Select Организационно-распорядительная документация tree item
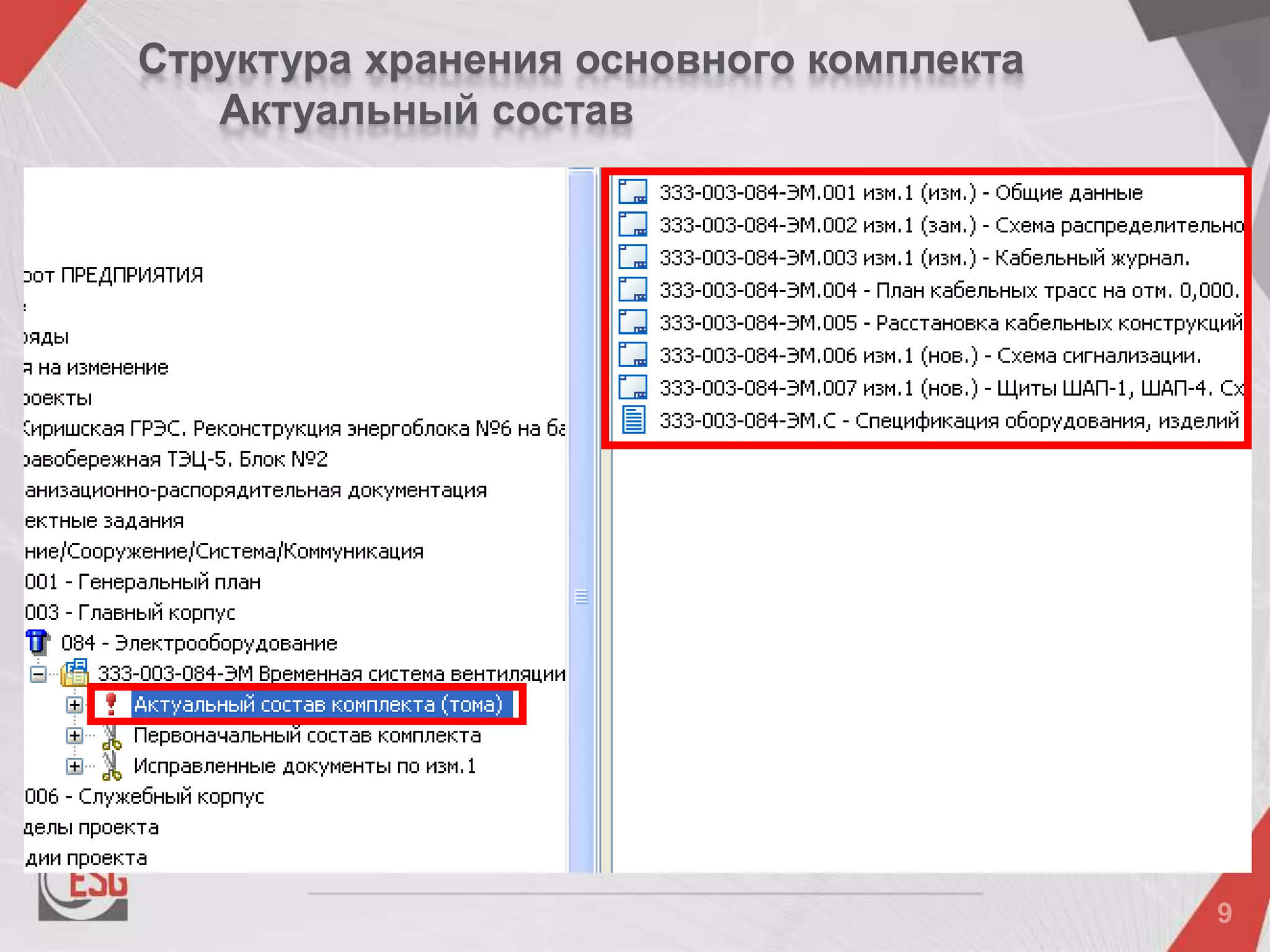1270x952 pixels. (256, 490)
